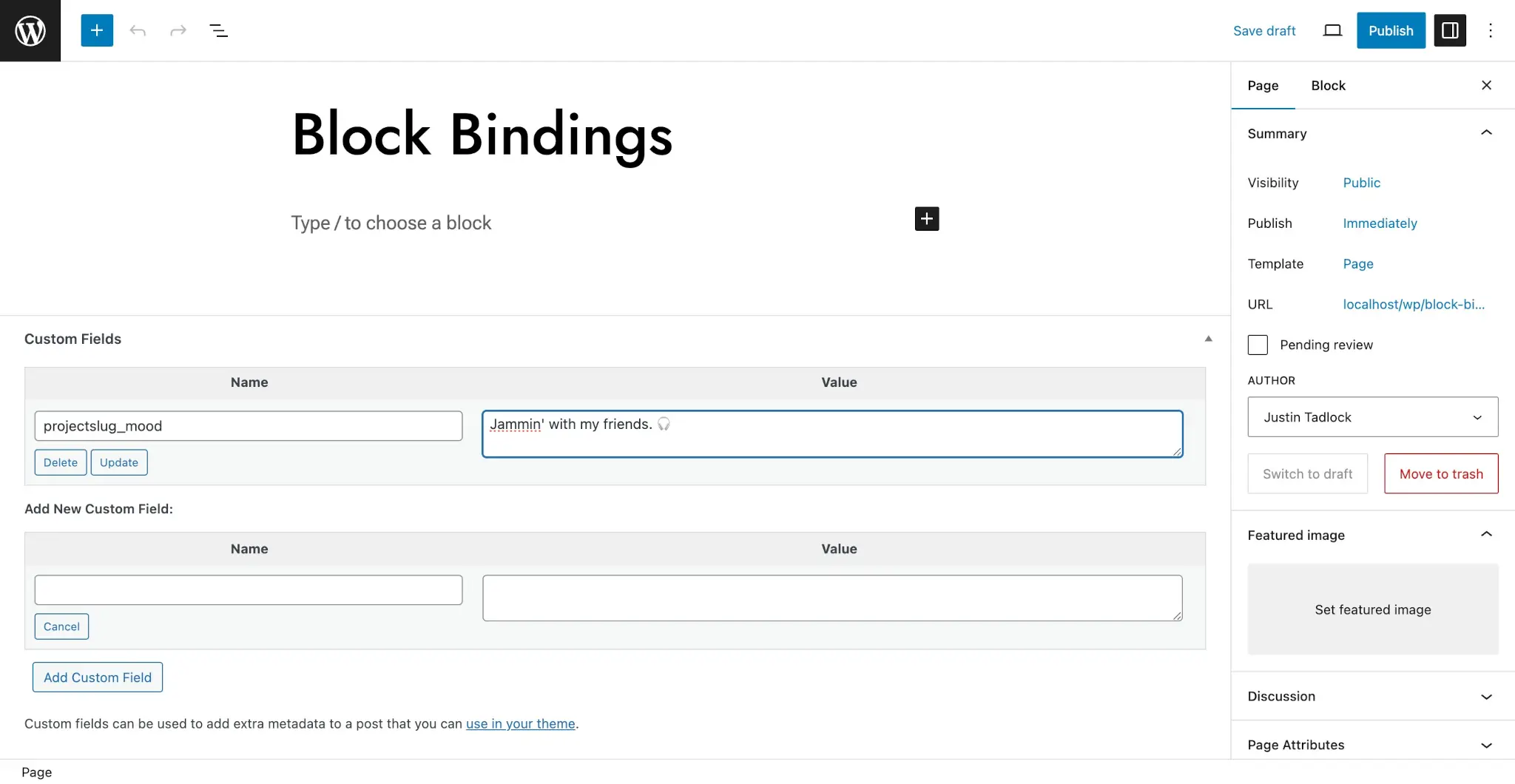Open the document overview list icon
This screenshot has height=784, width=1515.
[218, 30]
